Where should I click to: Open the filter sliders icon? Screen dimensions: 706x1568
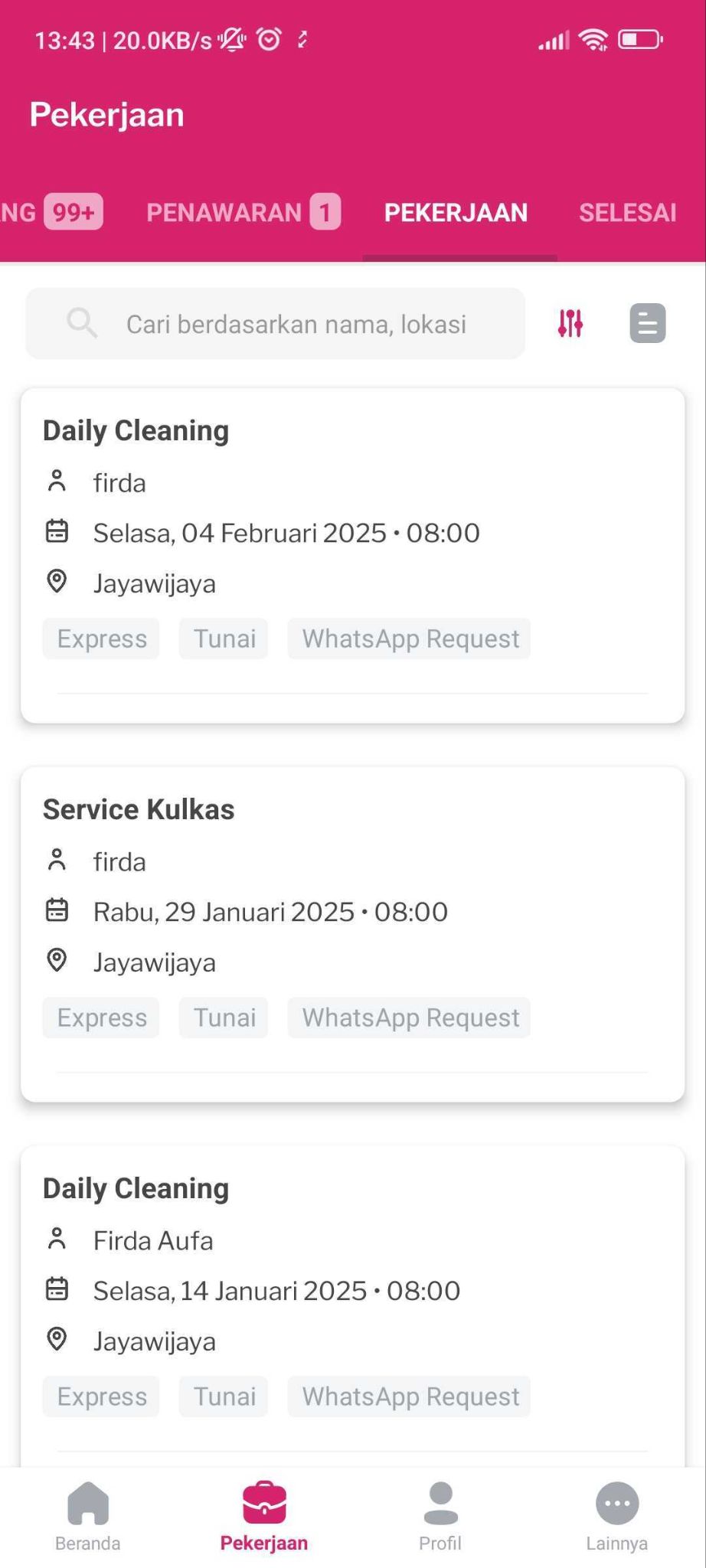pyautogui.click(x=570, y=323)
